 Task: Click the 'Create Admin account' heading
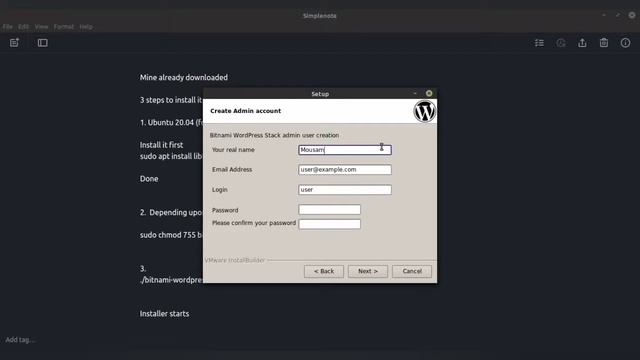pyautogui.click(x=245, y=111)
